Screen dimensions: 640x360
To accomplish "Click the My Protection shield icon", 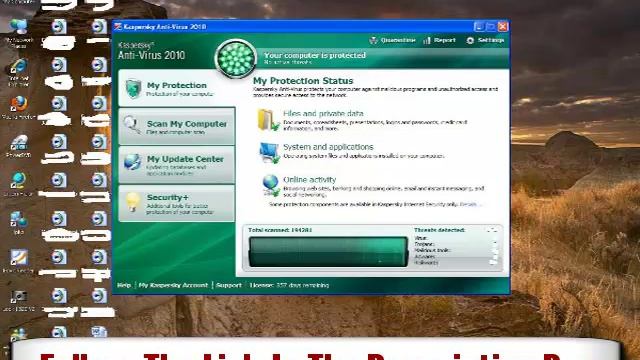I will (x=133, y=89).
